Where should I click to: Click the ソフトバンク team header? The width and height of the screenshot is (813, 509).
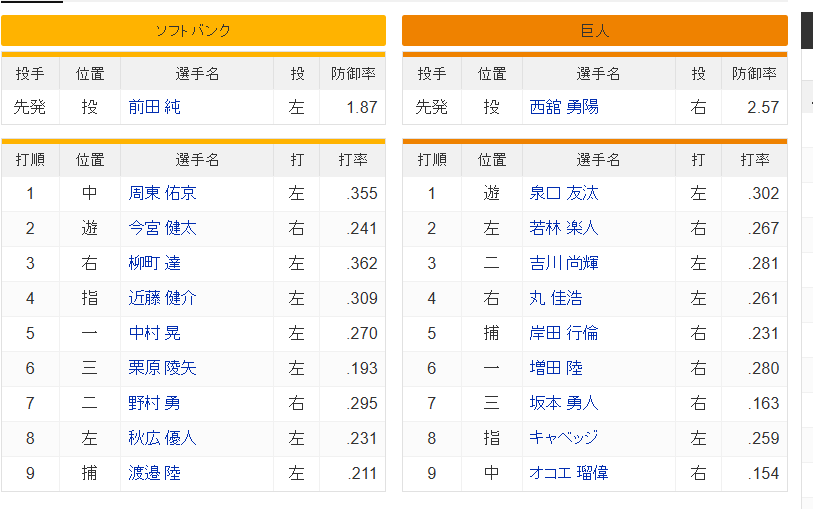pyautogui.click(x=193, y=30)
